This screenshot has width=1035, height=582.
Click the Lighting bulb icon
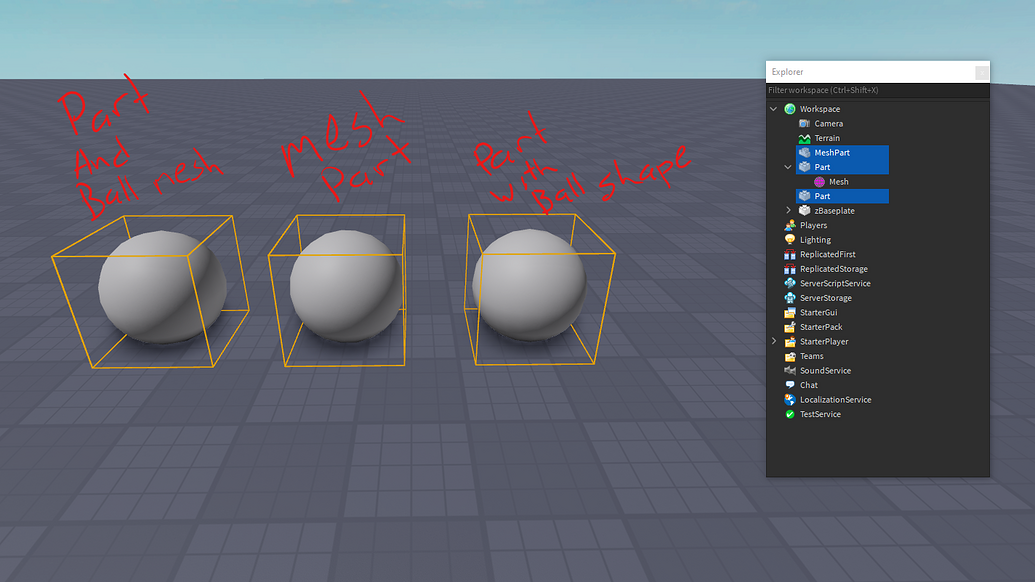click(789, 239)
